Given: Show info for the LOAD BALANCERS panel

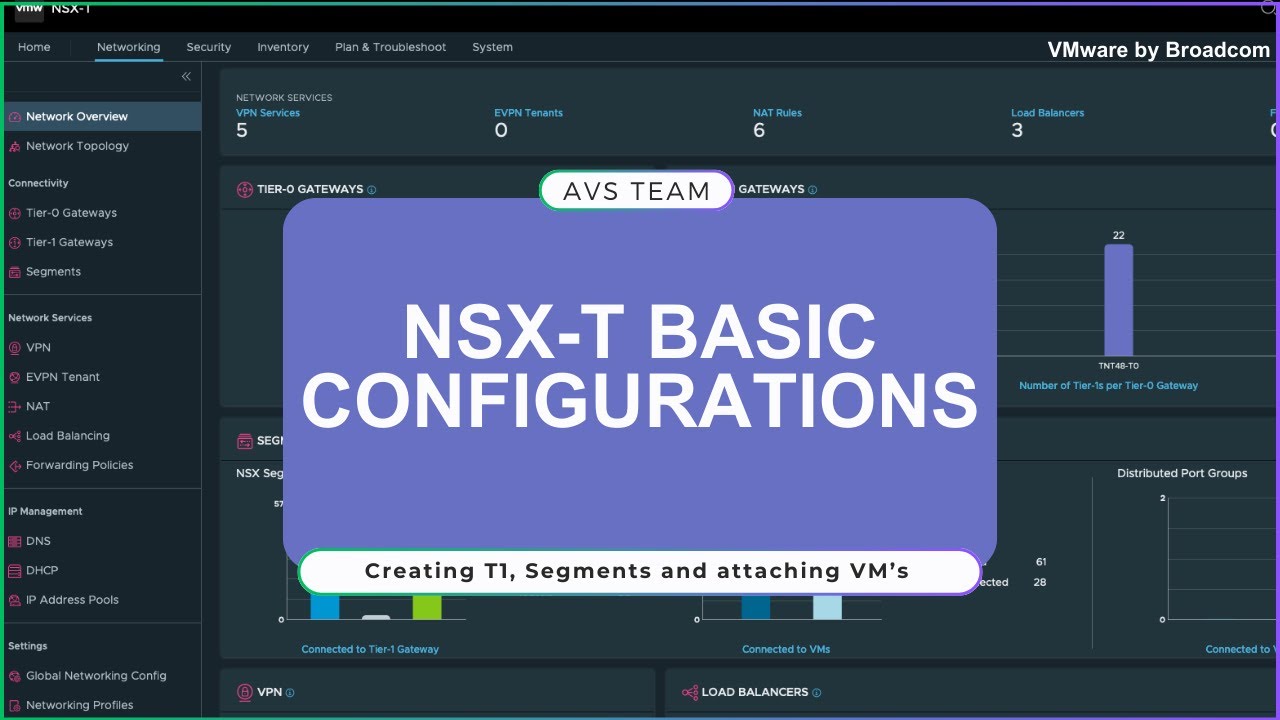Looking at the screenshot, I should coord(817,692).
